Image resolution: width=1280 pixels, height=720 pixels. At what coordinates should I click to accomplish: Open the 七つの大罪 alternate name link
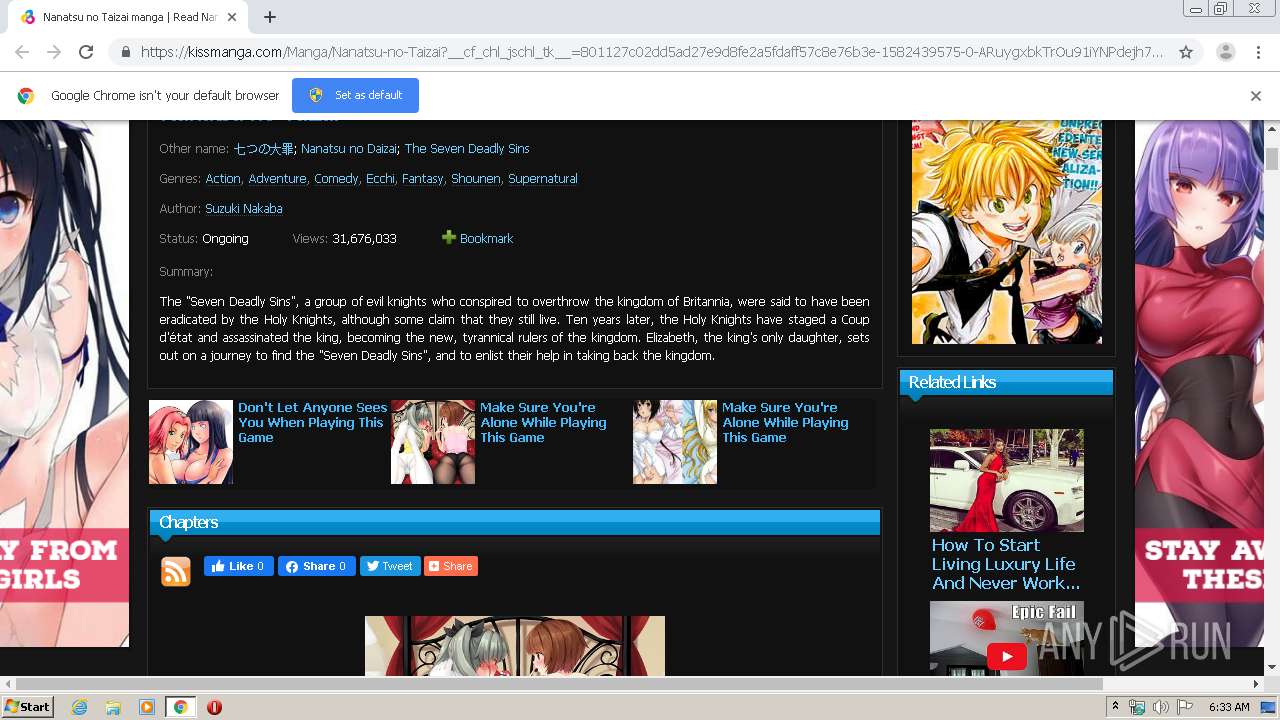[264, 148]
